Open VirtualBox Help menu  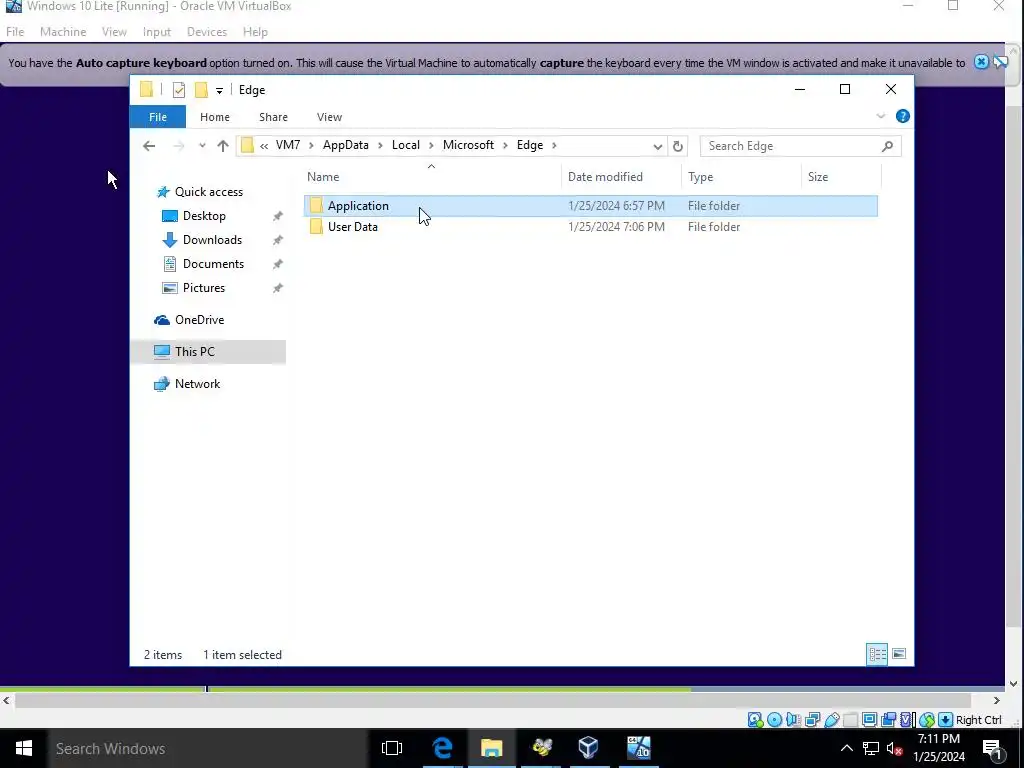(255, 32)
